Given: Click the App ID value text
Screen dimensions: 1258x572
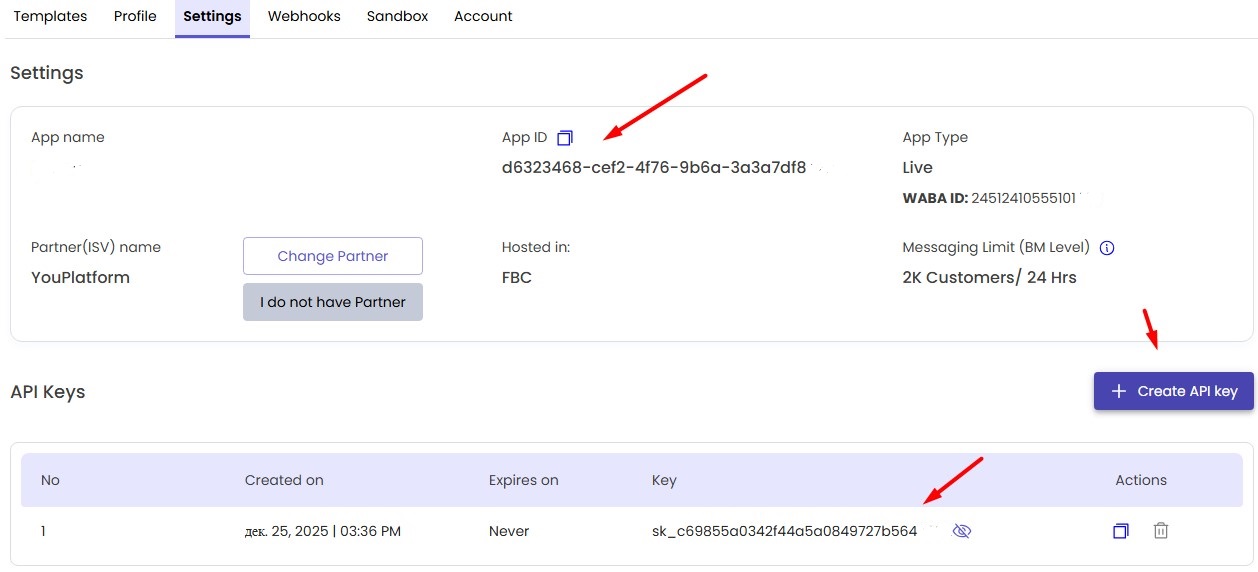Looking at the screenshot, I should (x=654, y=168).
